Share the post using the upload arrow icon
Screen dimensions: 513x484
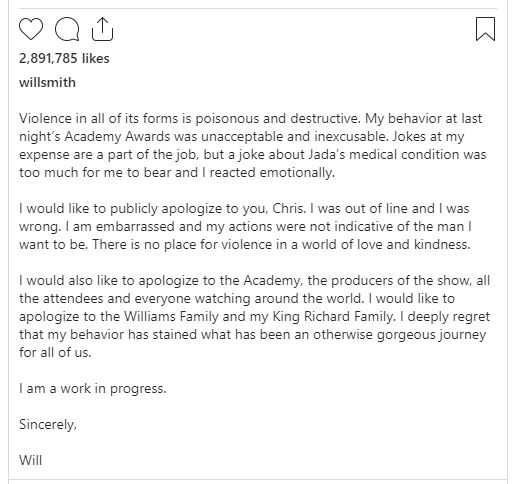click(102, 29)
